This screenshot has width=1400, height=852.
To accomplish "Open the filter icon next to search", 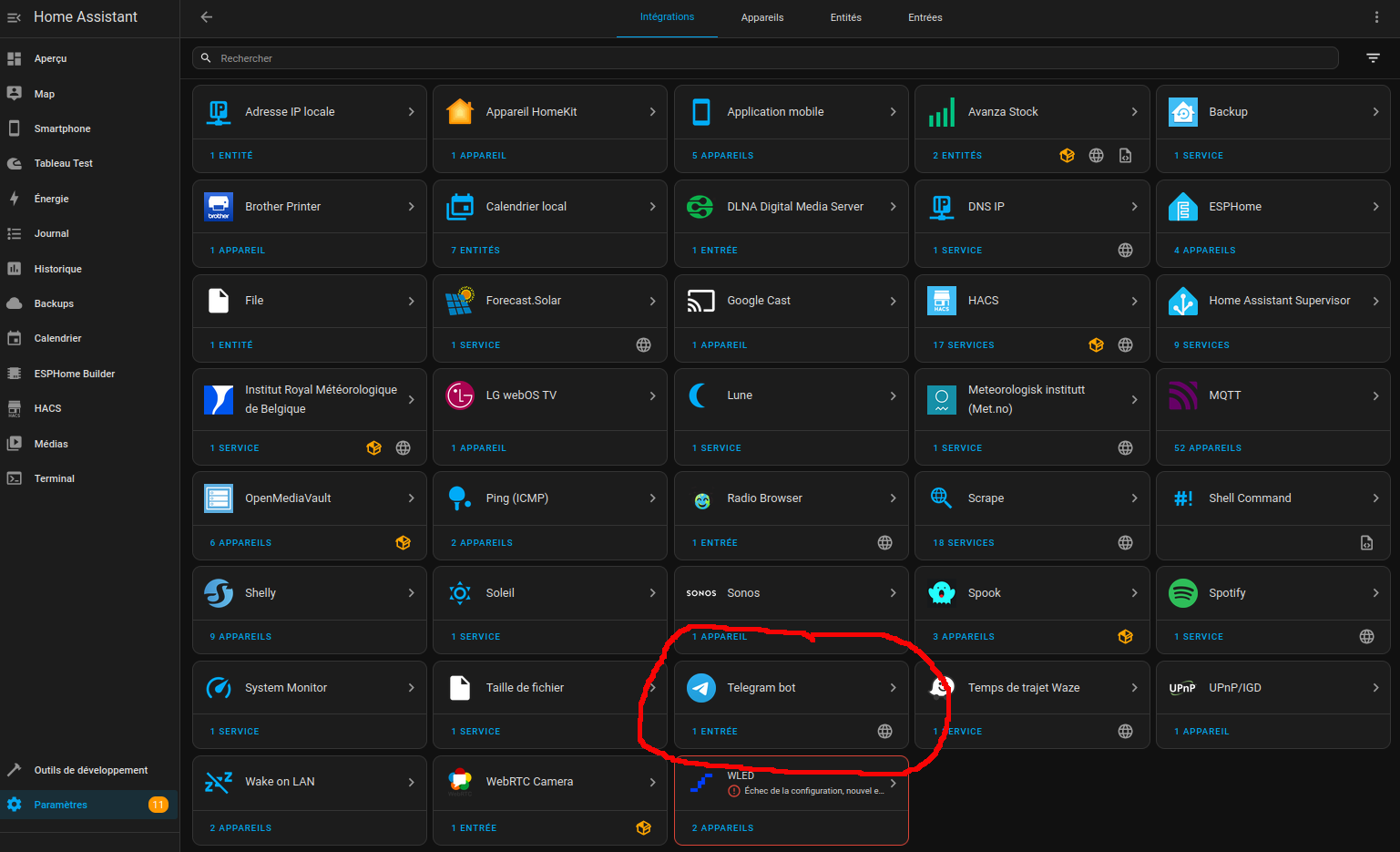I will [1373, 58].
